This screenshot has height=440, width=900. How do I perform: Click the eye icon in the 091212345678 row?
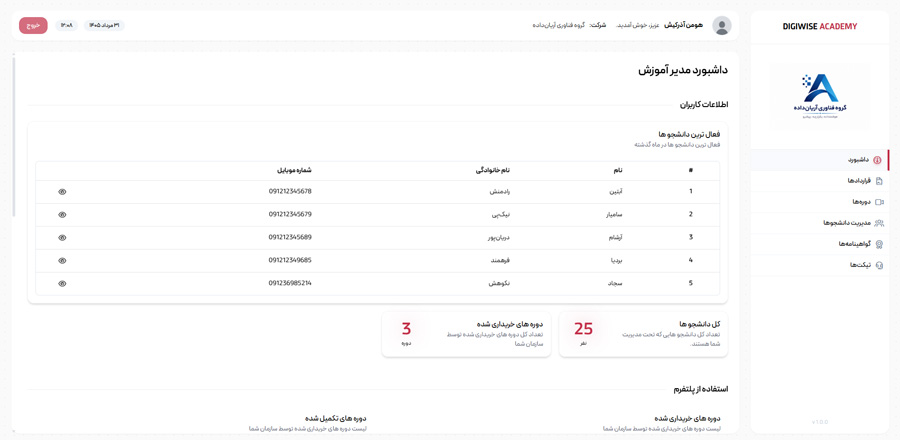click(62, 192)
